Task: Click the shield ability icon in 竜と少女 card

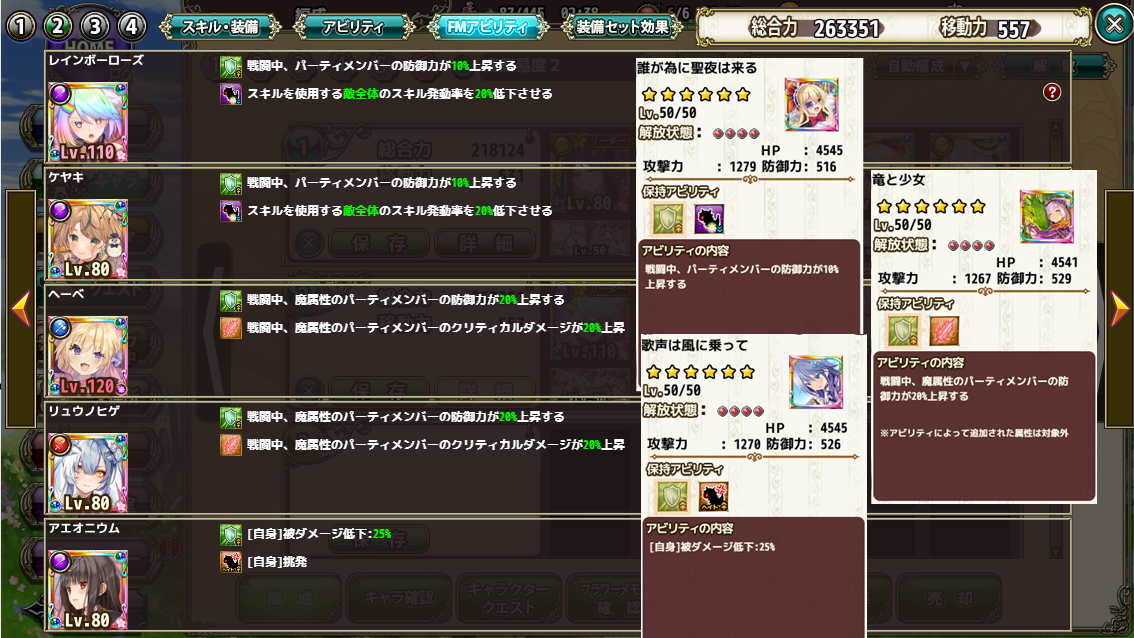Action: click(902, 331)
